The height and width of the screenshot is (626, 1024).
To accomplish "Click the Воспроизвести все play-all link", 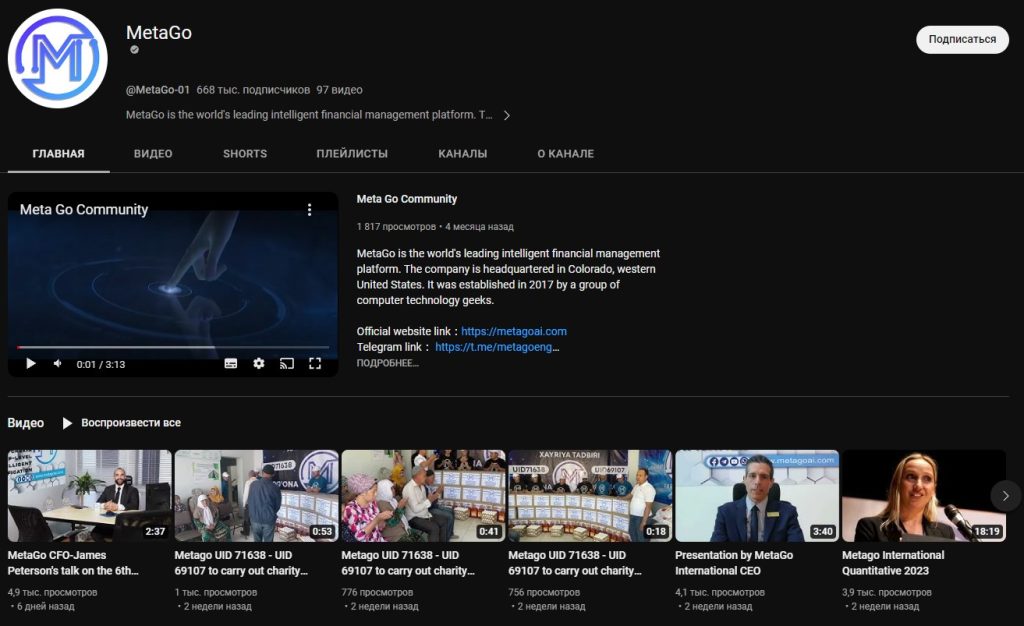I will point(131,423).
